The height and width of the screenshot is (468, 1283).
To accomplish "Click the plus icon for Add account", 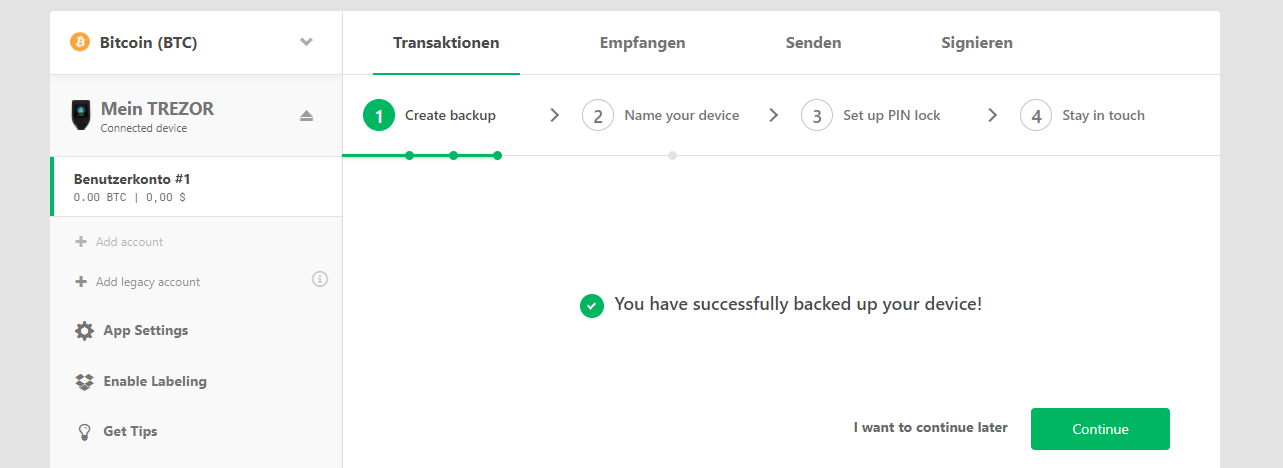I will pos(81,242).
